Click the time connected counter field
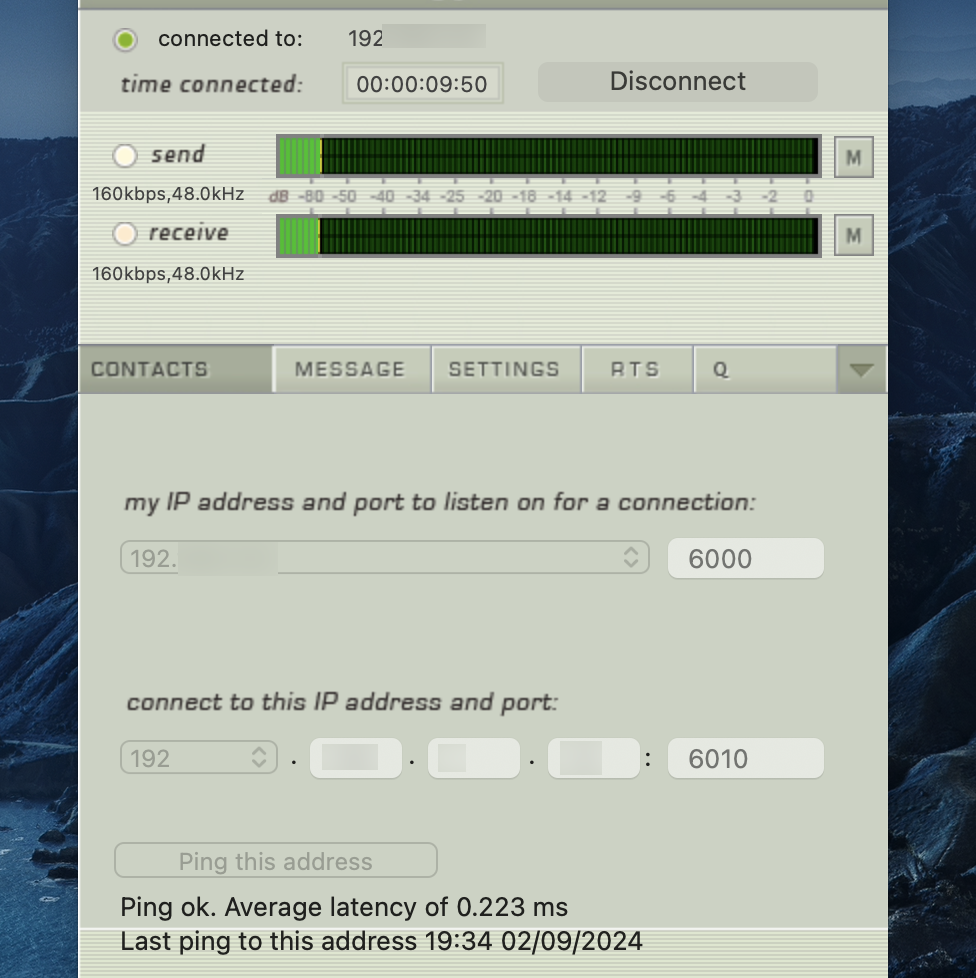The width and height of the screenshot is (976, 978). pyautogui.click(x=422, y=84)
